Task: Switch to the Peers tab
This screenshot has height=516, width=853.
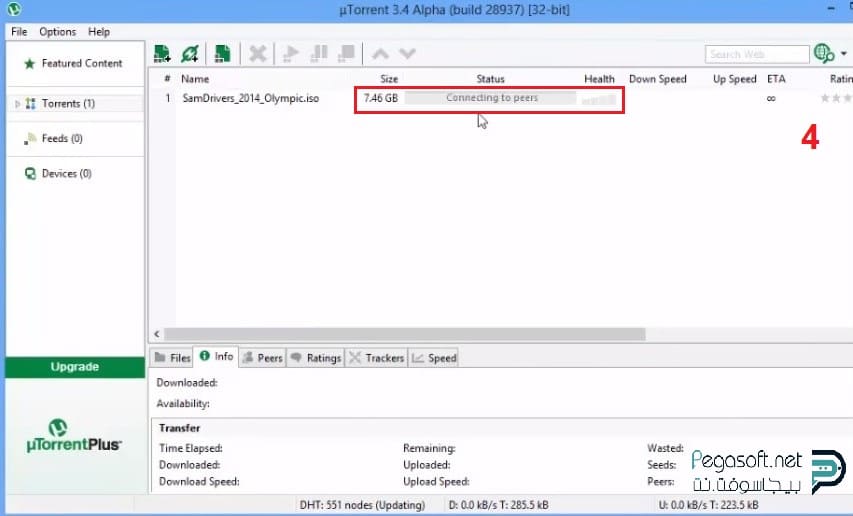Action: 262,358
